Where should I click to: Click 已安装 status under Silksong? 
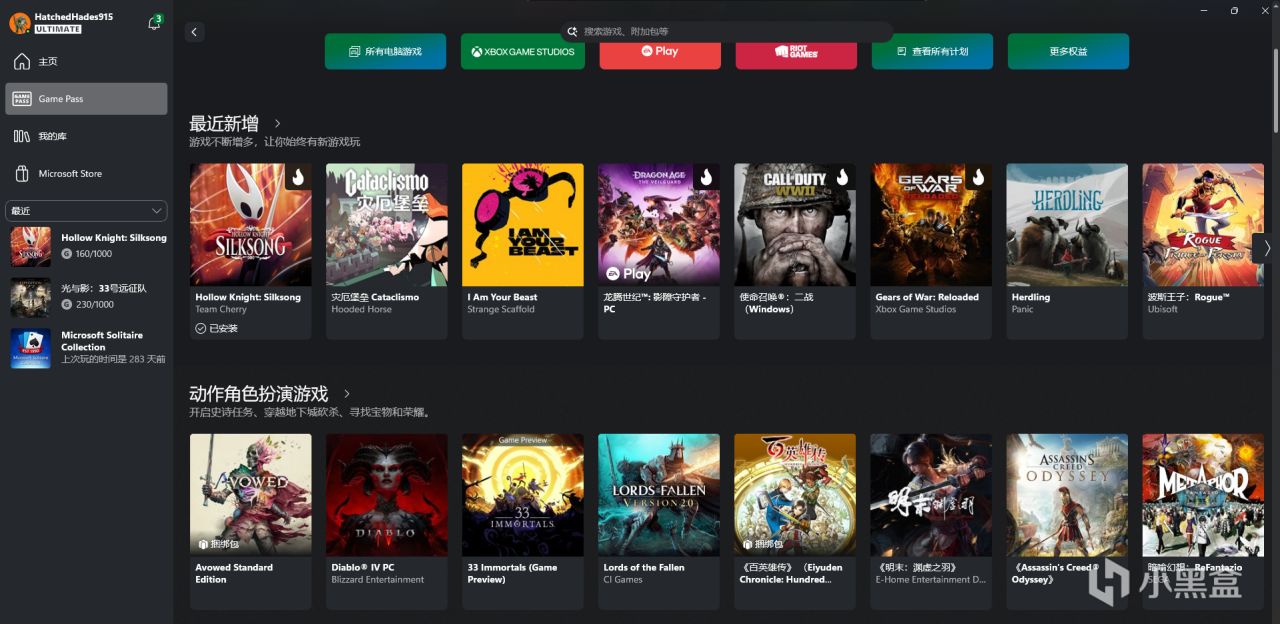217,328
